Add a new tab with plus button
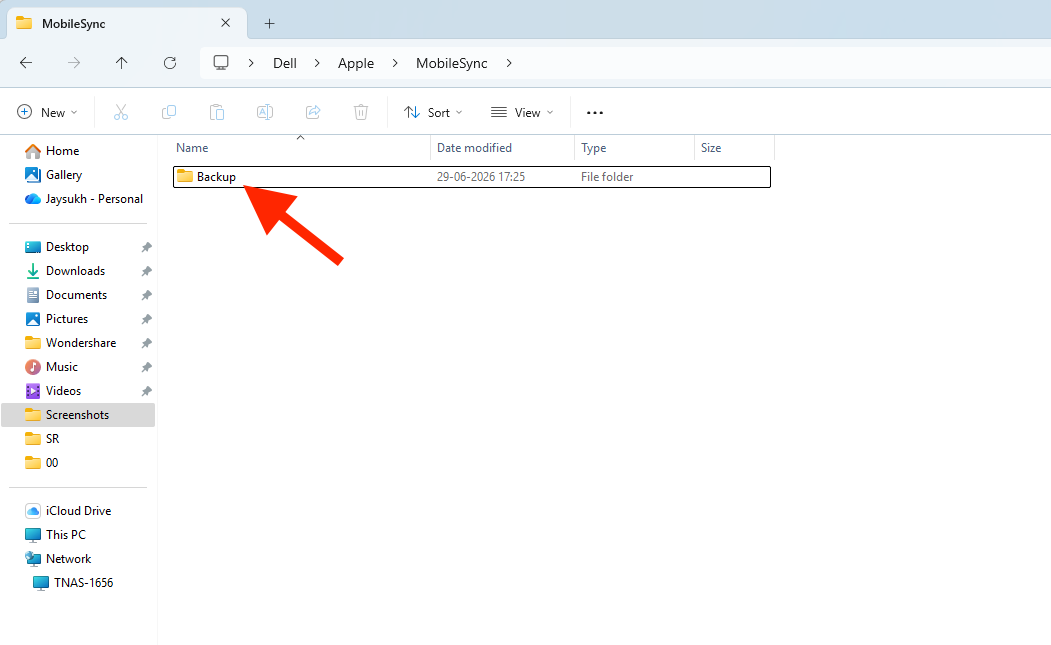This screenshot has width=1051, height=645. tap(269, 23)
